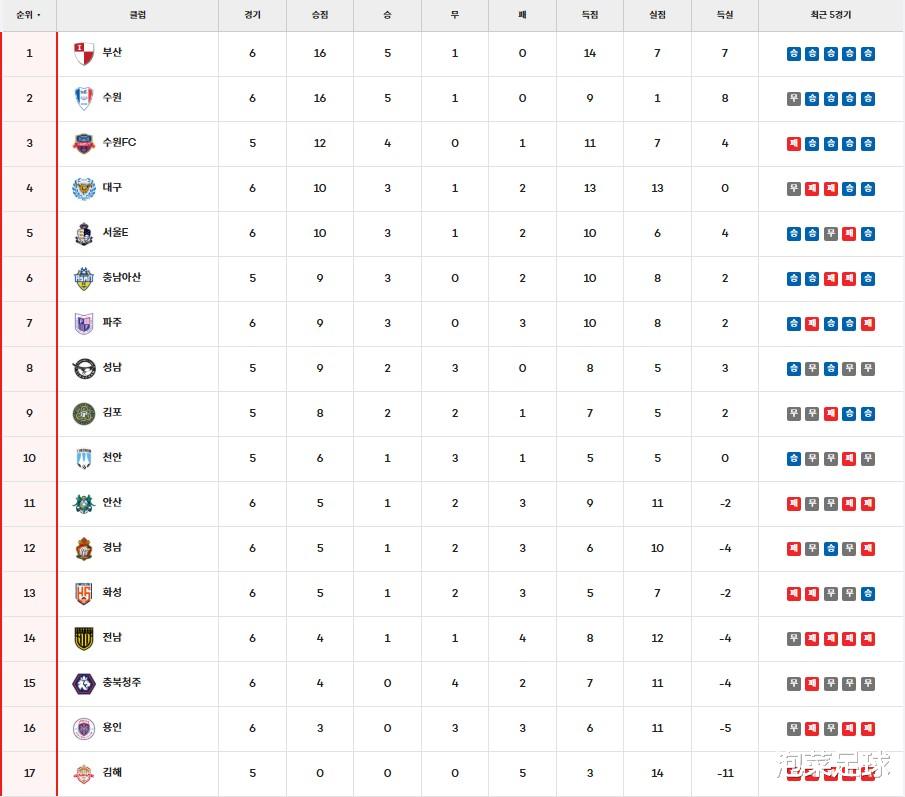Open the 용인 club logo
The width and height of the screenshot is (905, 797).
[x=84, y=728]
